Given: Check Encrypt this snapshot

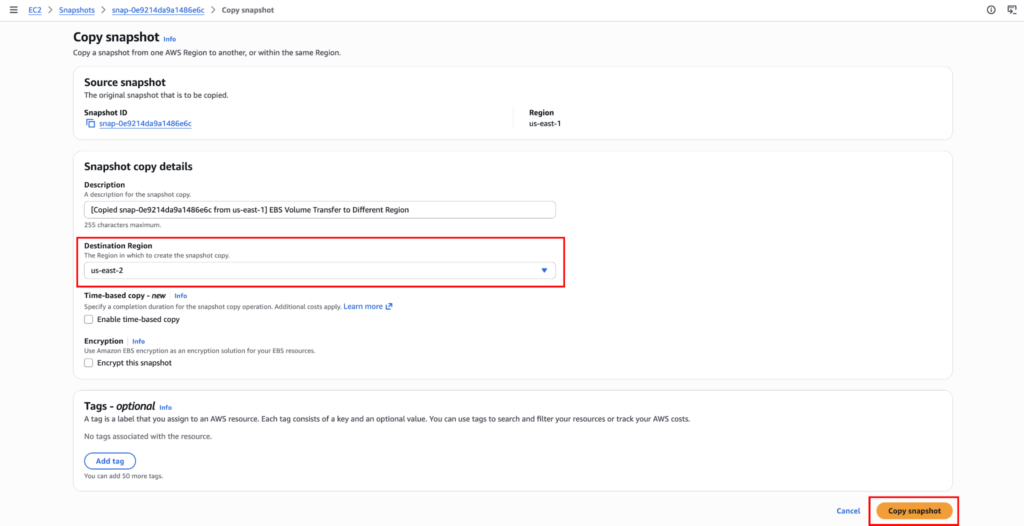Looking at the screenshot, I should coord(88,363).
